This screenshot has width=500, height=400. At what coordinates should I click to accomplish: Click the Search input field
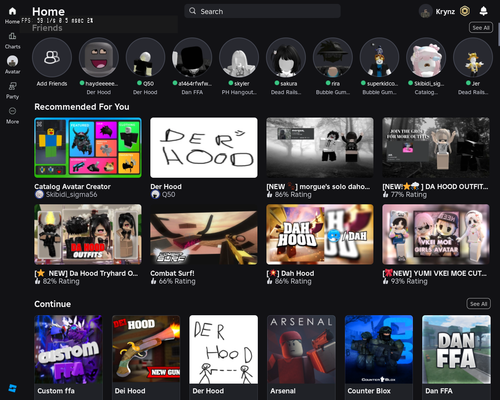[262, 11]
